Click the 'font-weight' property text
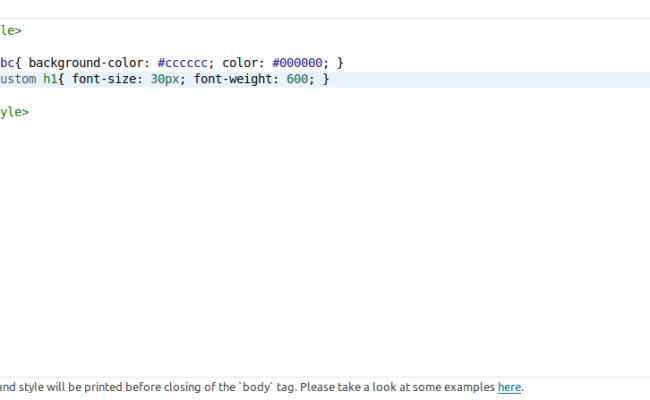 [x=233, y=79]
